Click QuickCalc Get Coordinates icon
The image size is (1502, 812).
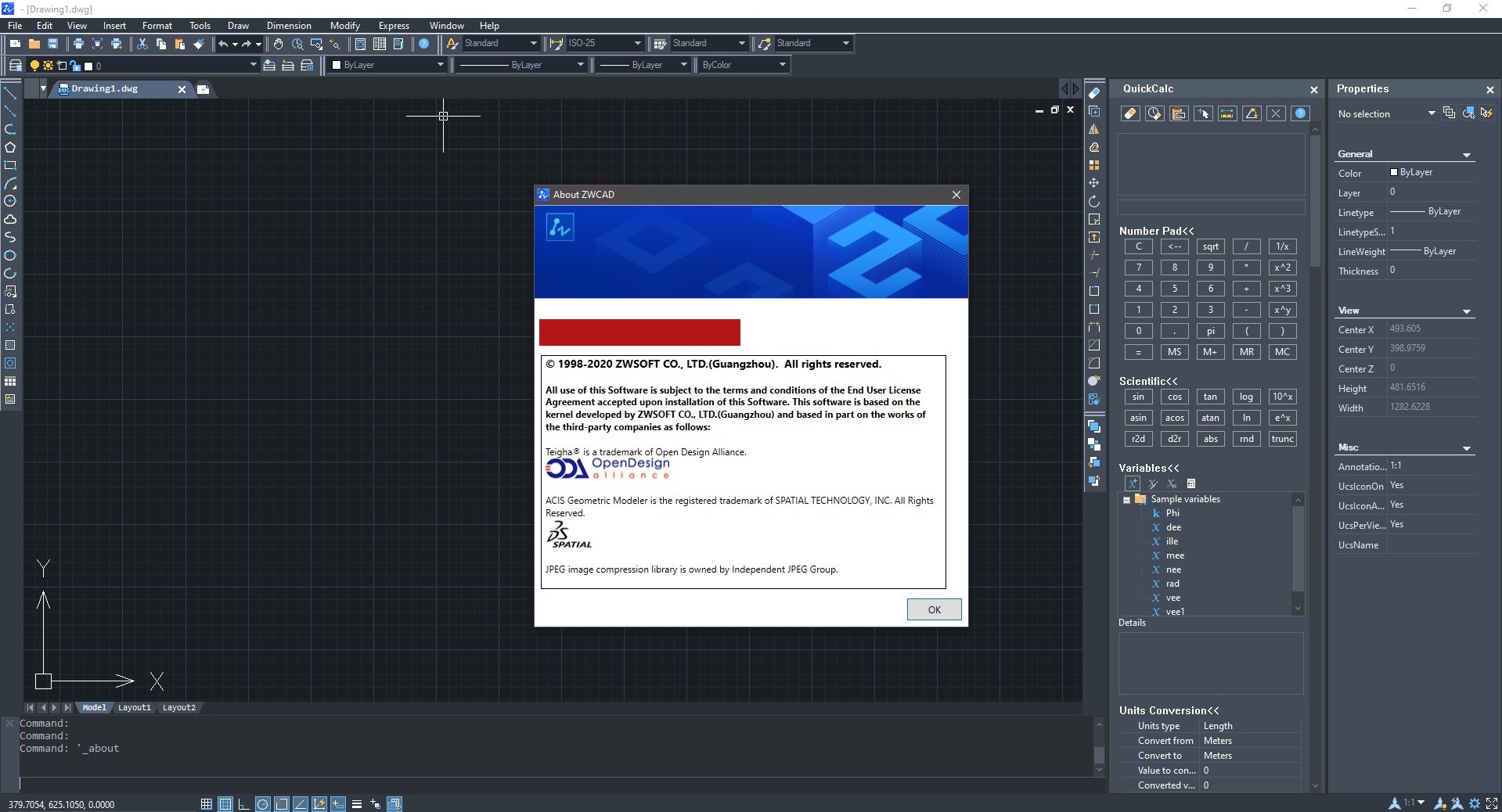click(x=1203, y=113)
